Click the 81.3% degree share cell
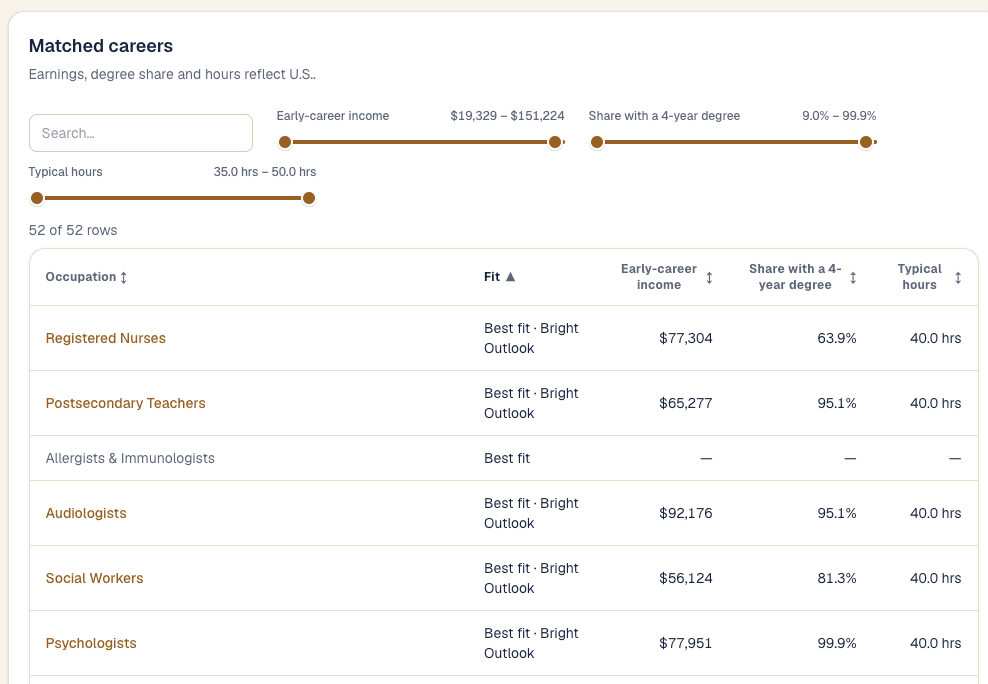The height and width of the screenshot is (684, 988). (x=837, y=578)
